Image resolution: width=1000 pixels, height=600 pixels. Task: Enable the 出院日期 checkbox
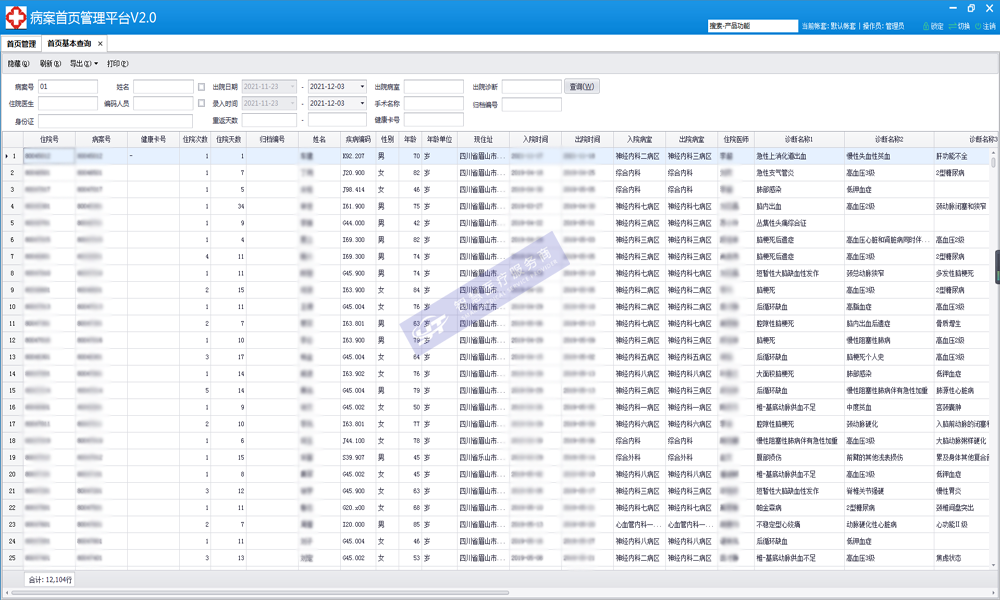(x=202, y=87)
